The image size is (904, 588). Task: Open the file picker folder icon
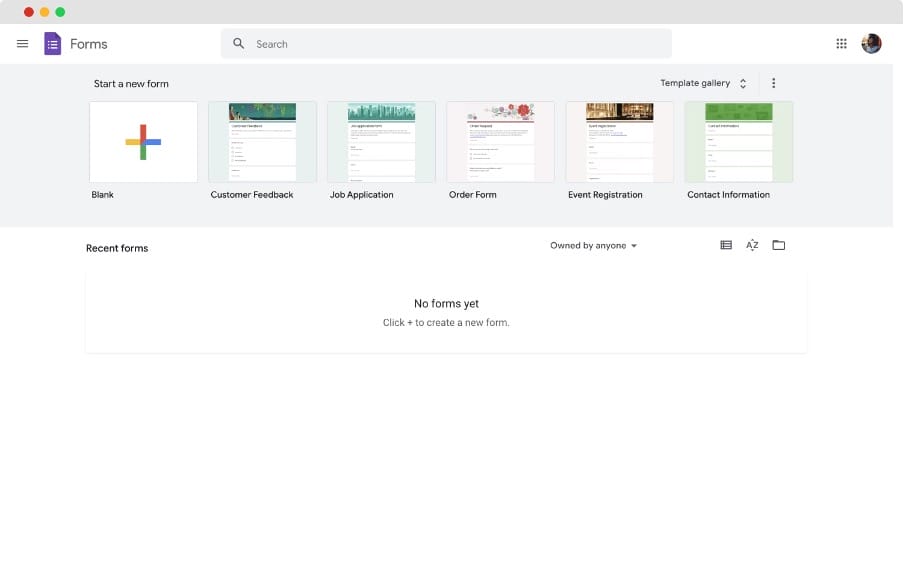tap(779, 245)
